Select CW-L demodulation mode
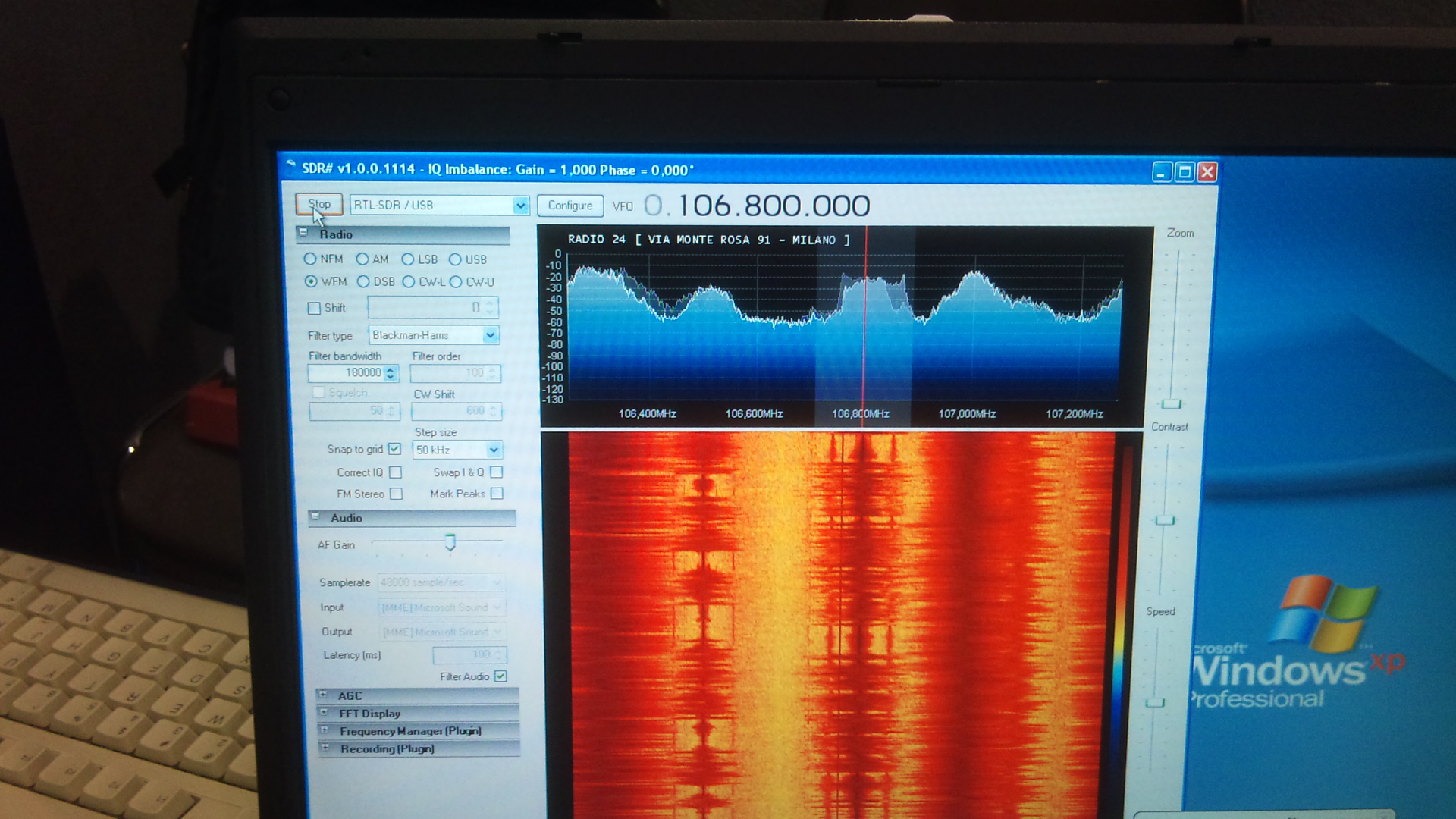The height and width of the screenshot is (819, 1456). pyautogui.click(x=409, y=282)
